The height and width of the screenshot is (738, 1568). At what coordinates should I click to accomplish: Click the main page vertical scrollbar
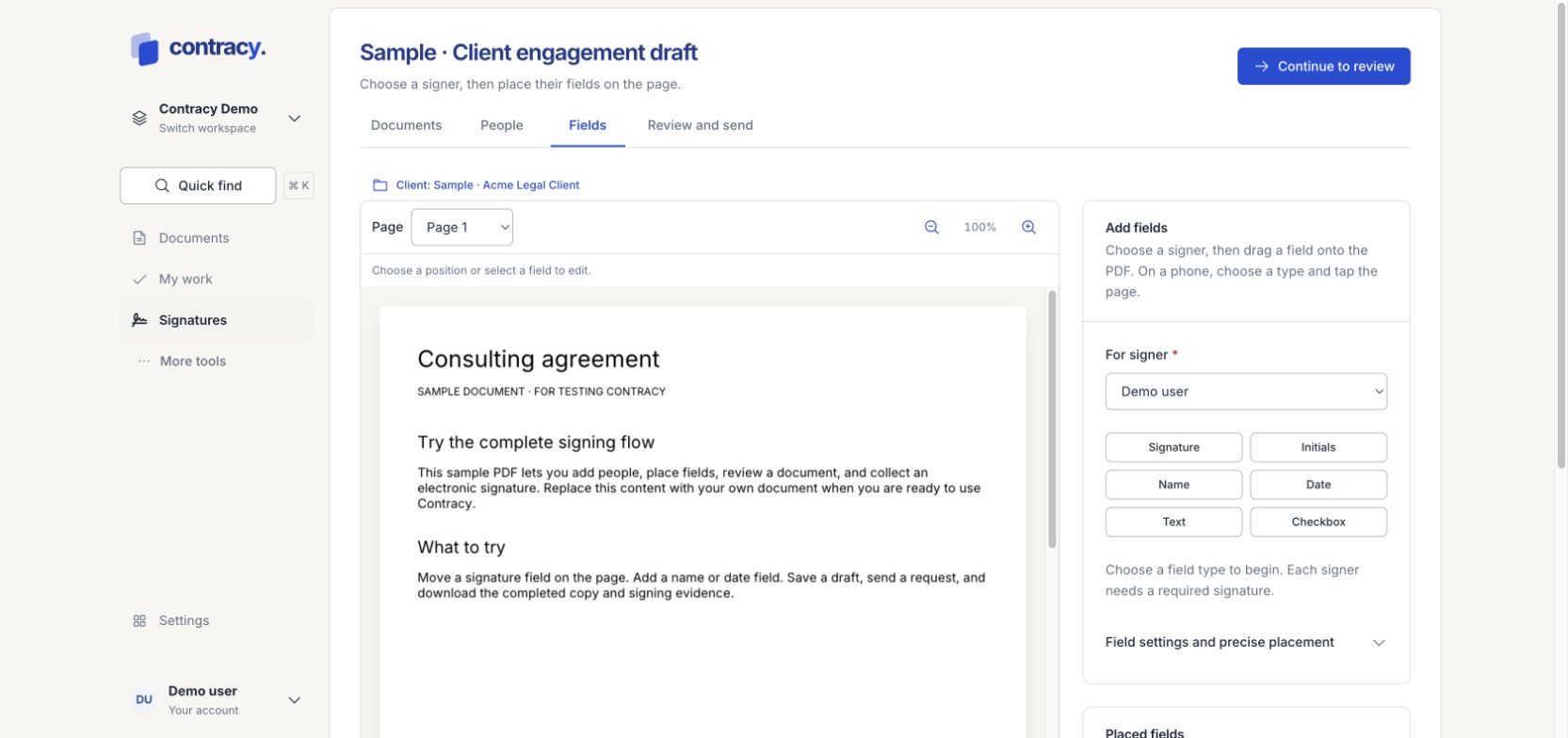tap(1561, 235)
